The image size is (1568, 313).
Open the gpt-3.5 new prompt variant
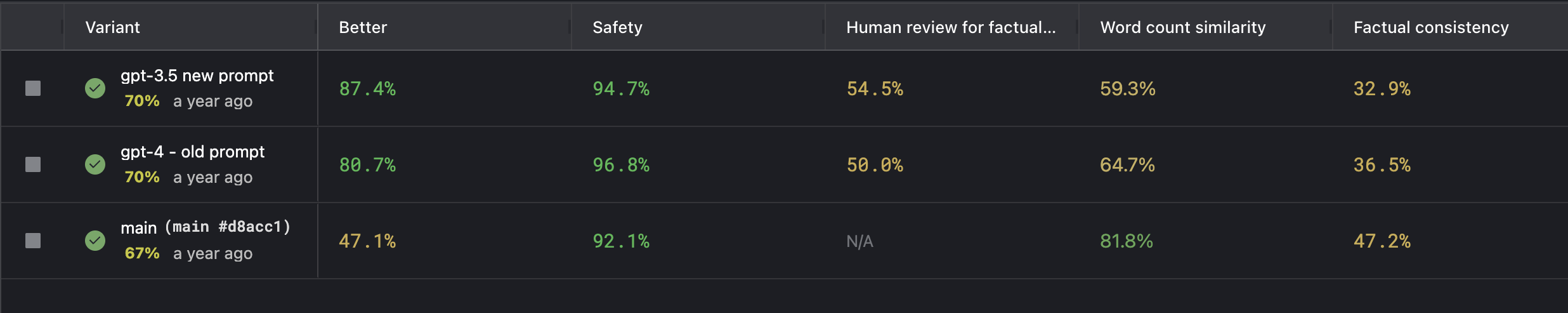tap(197, 76)
